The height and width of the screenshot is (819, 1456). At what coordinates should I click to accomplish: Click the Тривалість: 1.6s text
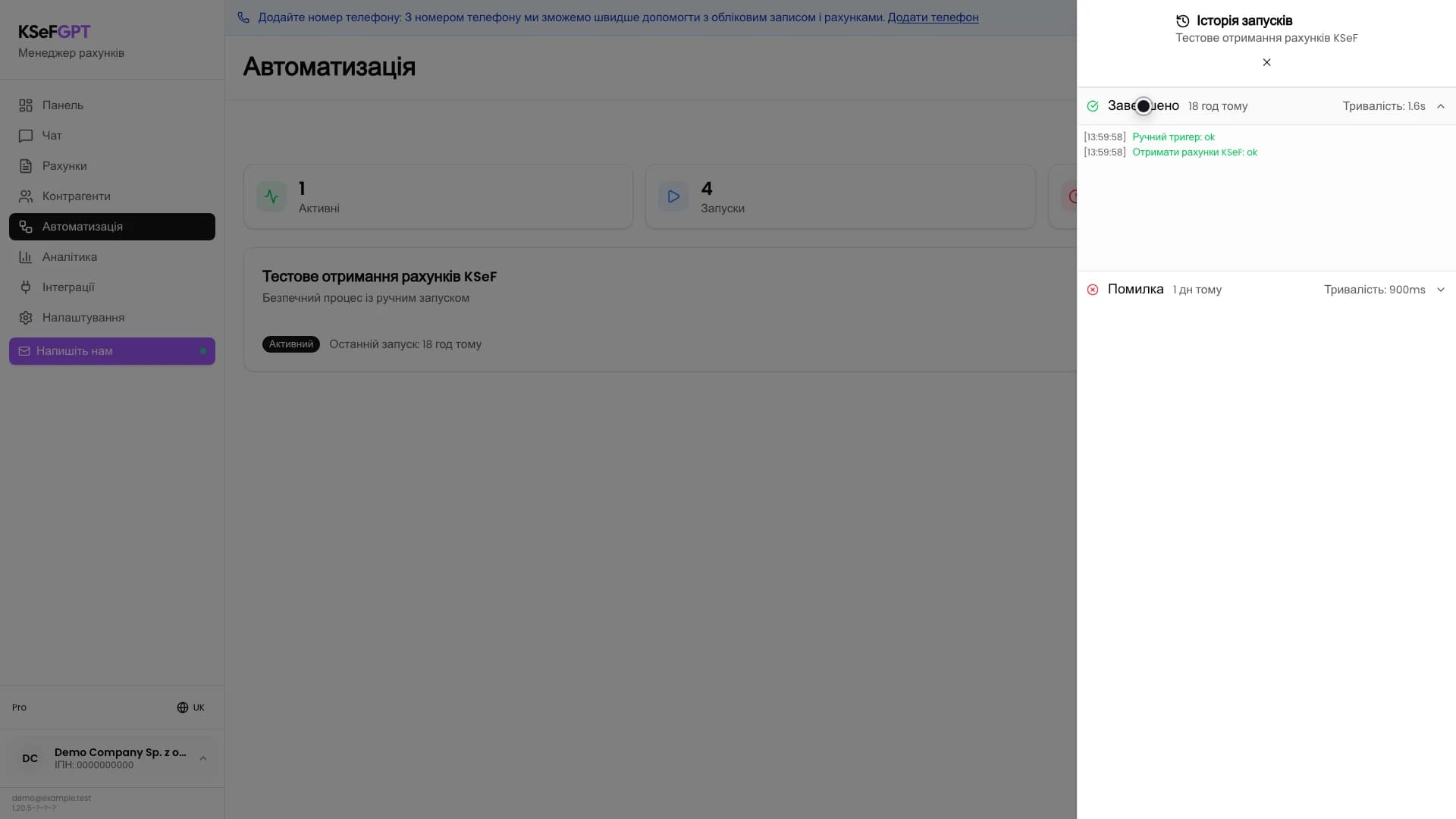click(1384, 106)
